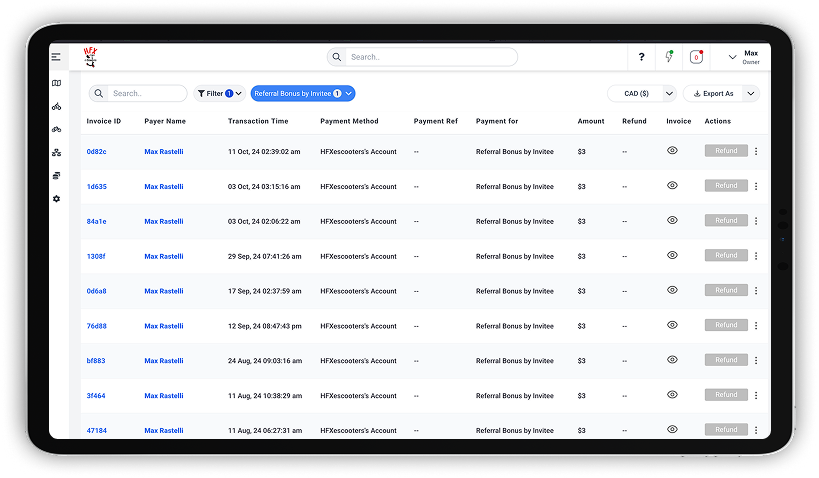Open invoice link 1308f
Screen dimensions: 819x478
(x=96, y=257)
